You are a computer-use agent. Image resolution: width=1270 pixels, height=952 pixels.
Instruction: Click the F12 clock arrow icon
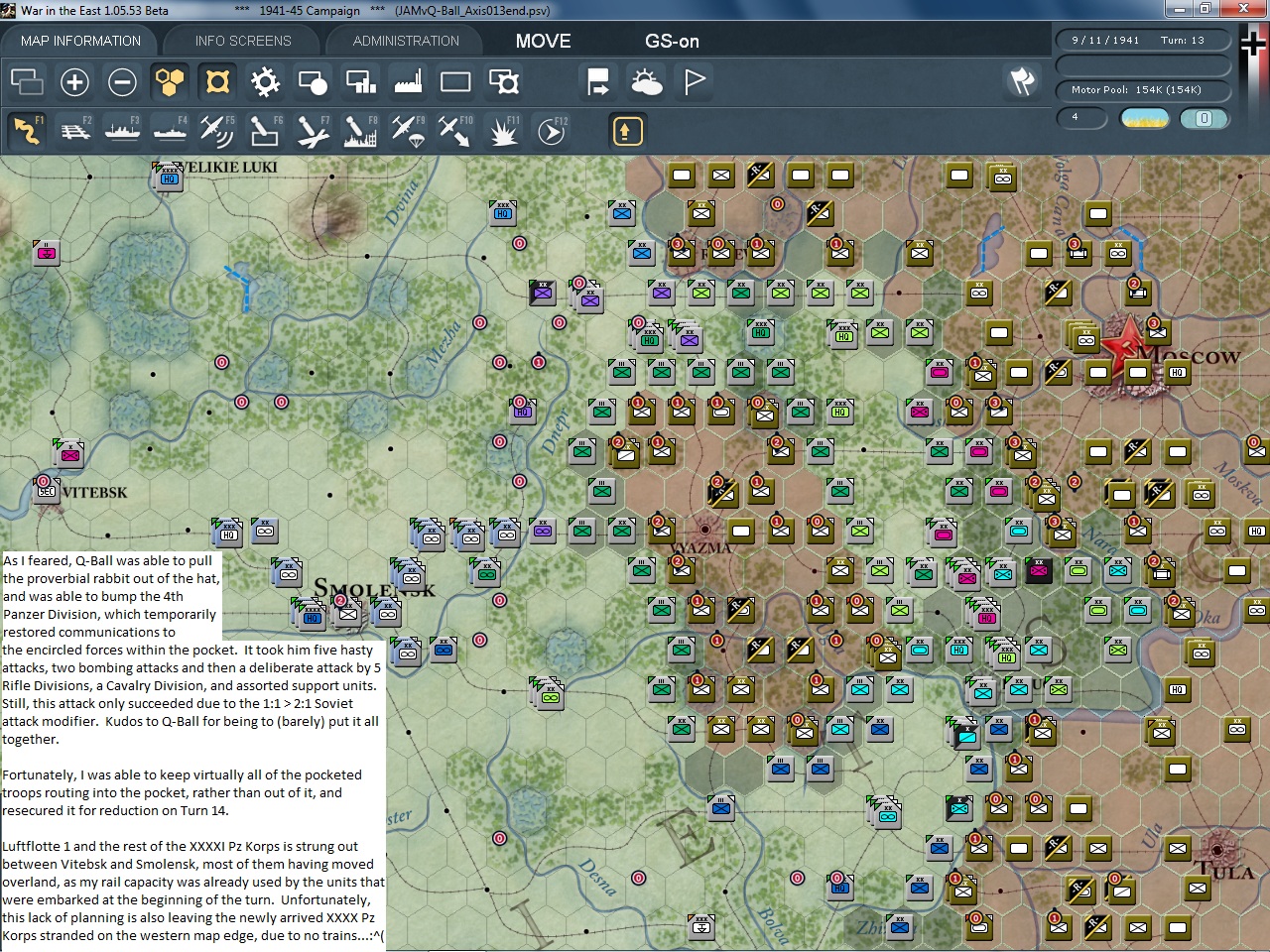point(551,131)
